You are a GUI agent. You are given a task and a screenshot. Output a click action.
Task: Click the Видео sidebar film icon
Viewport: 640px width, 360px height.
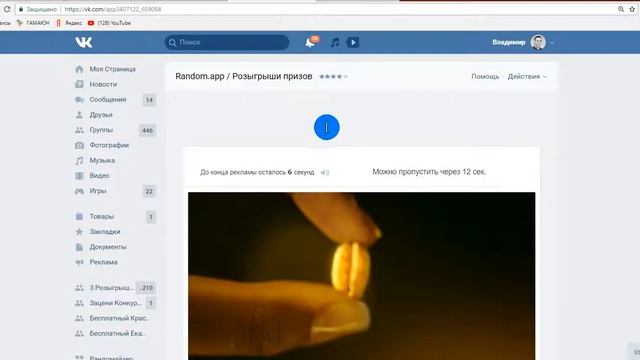pyautogui.click(x=79, y=176)
